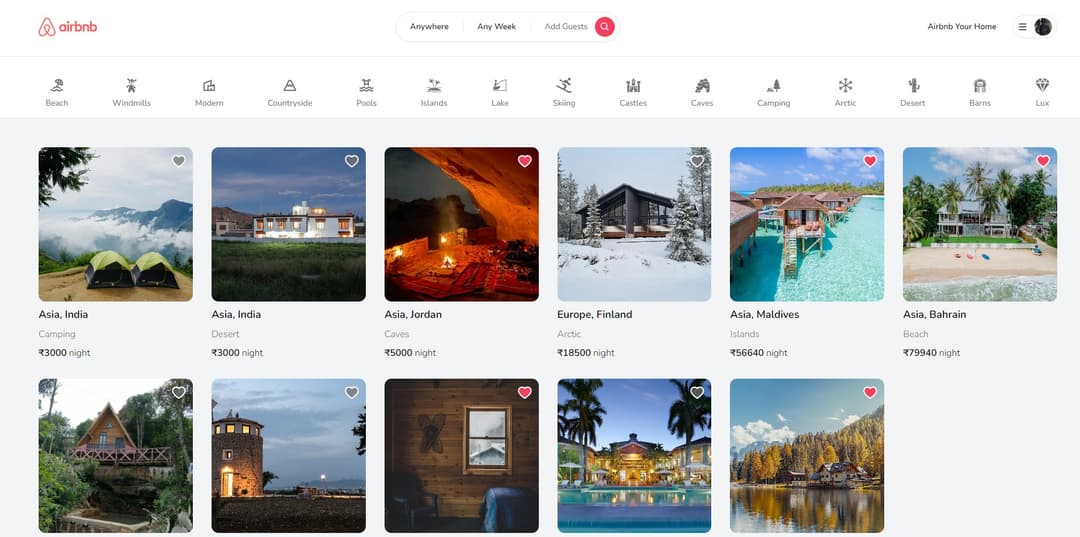Open the wooden cabin interior photo
The height and width of the screenshot is (537, 1080).
(461, 456)
